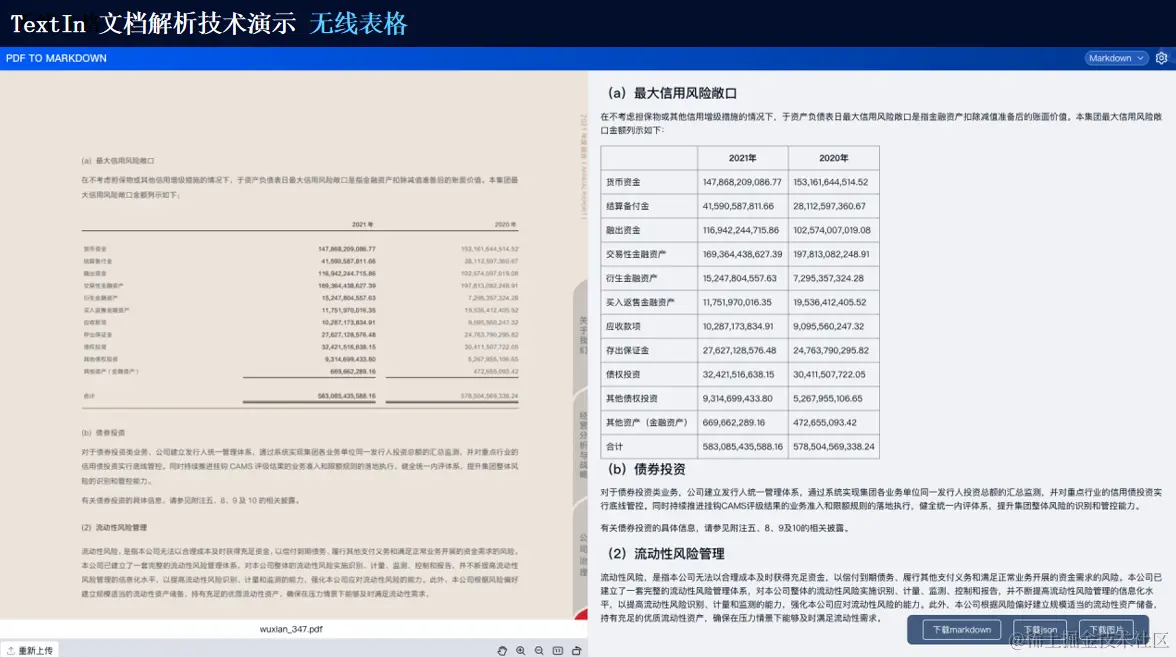Click the (2) 流动性风险管理 heading in the PDF preview
Viewport: 1176px width, 657px height.
pos(114,527)
